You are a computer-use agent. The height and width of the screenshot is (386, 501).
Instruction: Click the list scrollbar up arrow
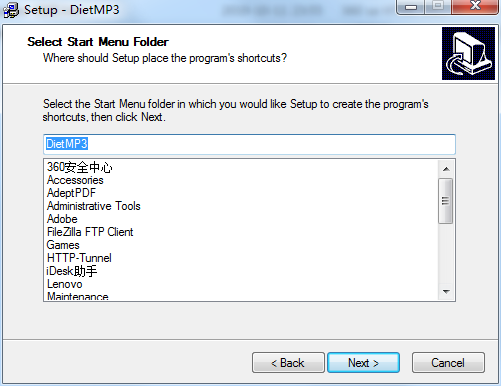446,169
